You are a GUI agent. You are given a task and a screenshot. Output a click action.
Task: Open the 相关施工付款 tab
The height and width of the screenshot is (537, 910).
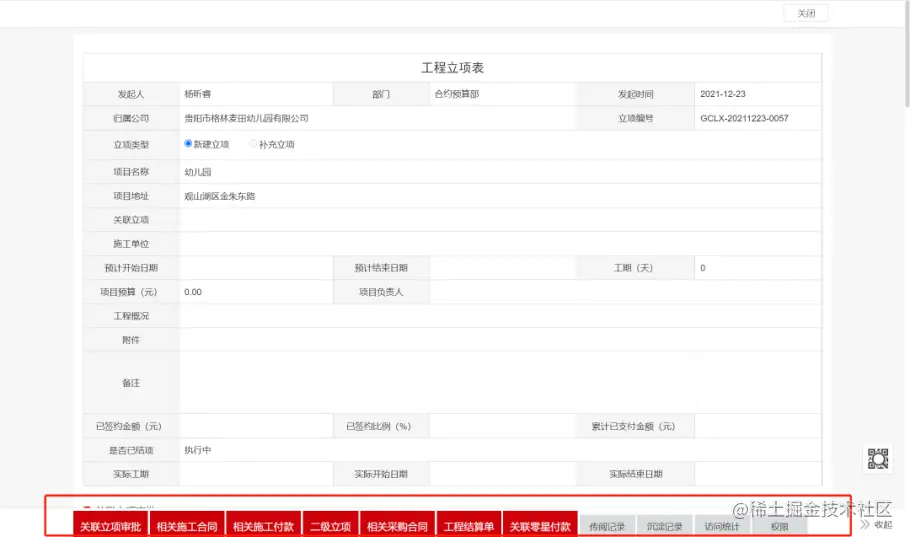(263, 526)
